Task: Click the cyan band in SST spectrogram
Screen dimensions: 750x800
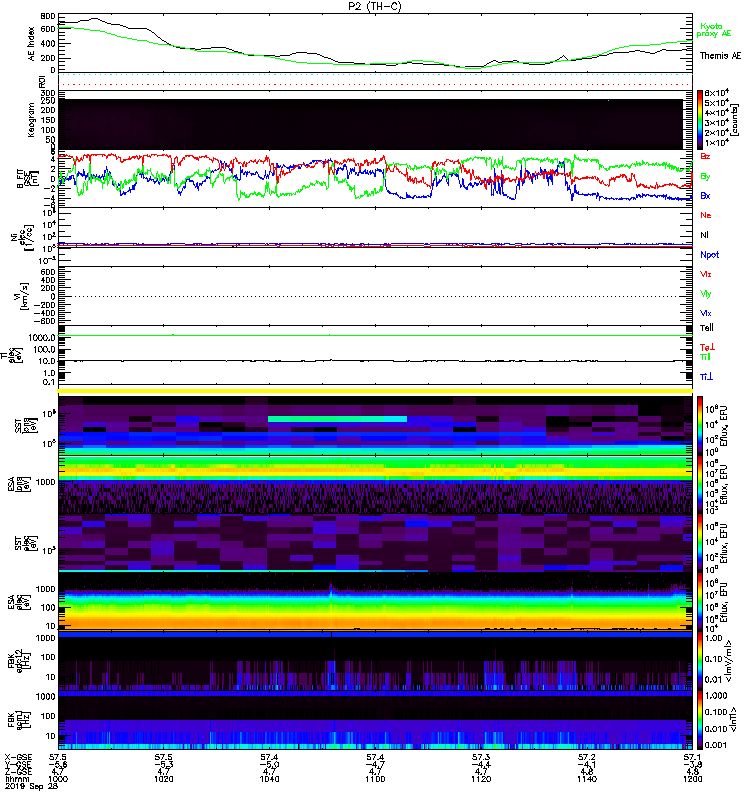Action: 338,418
